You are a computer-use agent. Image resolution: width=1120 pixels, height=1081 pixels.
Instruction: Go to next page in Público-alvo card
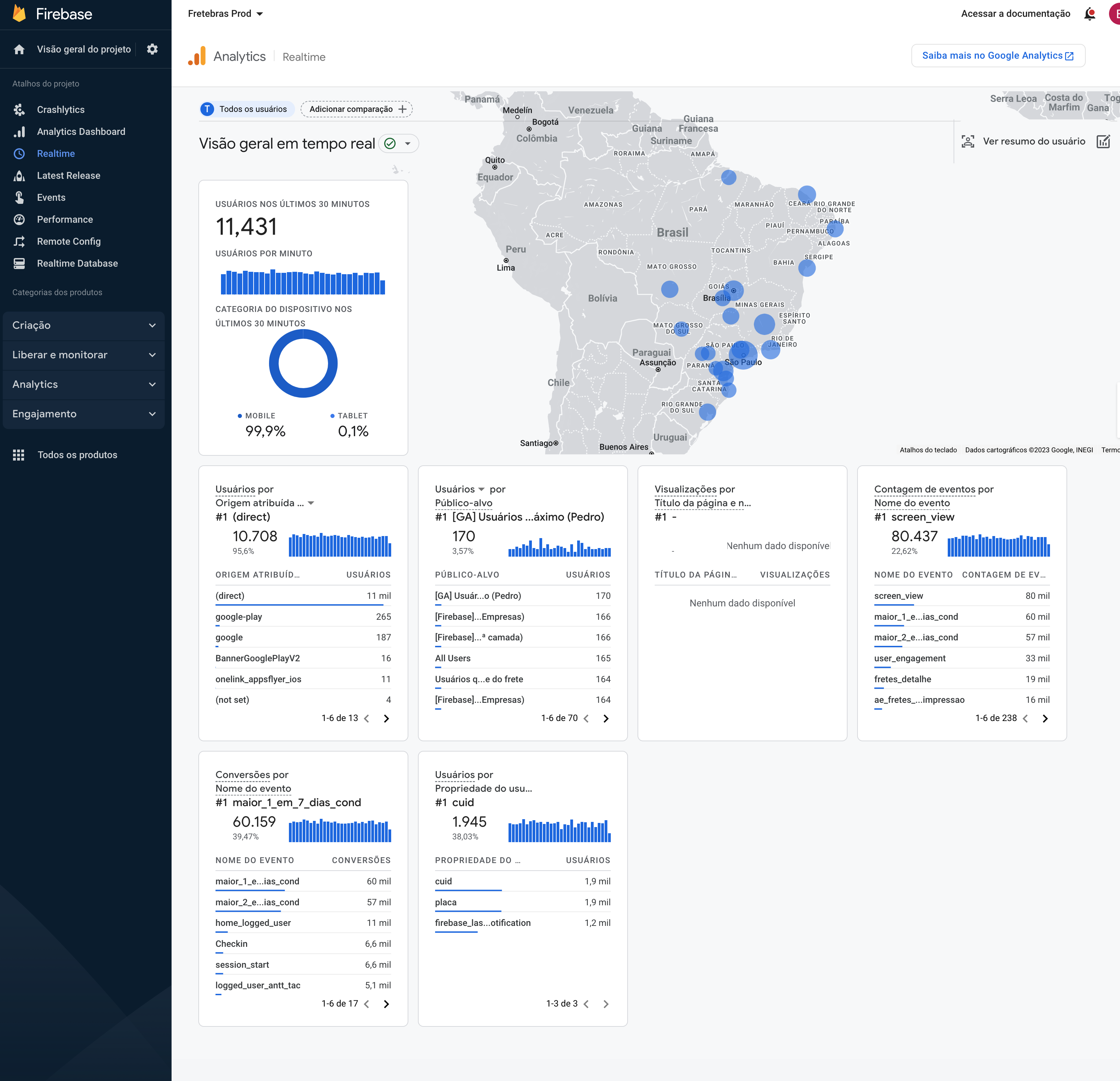point(606,719)
